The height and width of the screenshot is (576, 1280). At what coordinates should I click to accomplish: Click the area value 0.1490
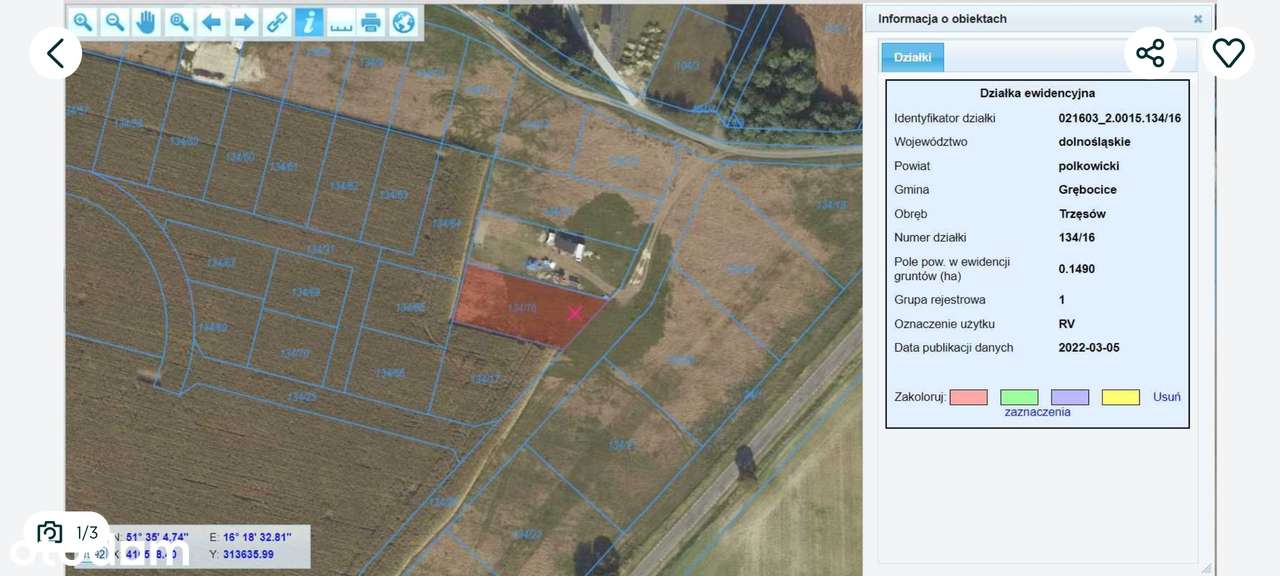point(1077,269)
